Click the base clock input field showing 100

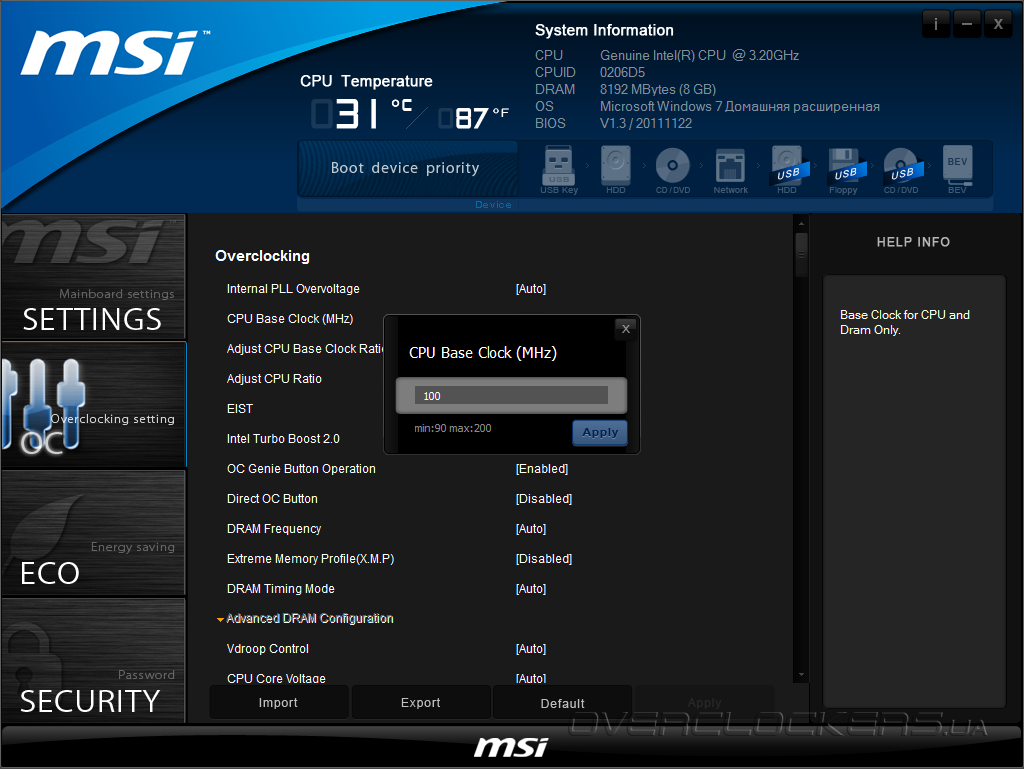[x=511, y=396]
